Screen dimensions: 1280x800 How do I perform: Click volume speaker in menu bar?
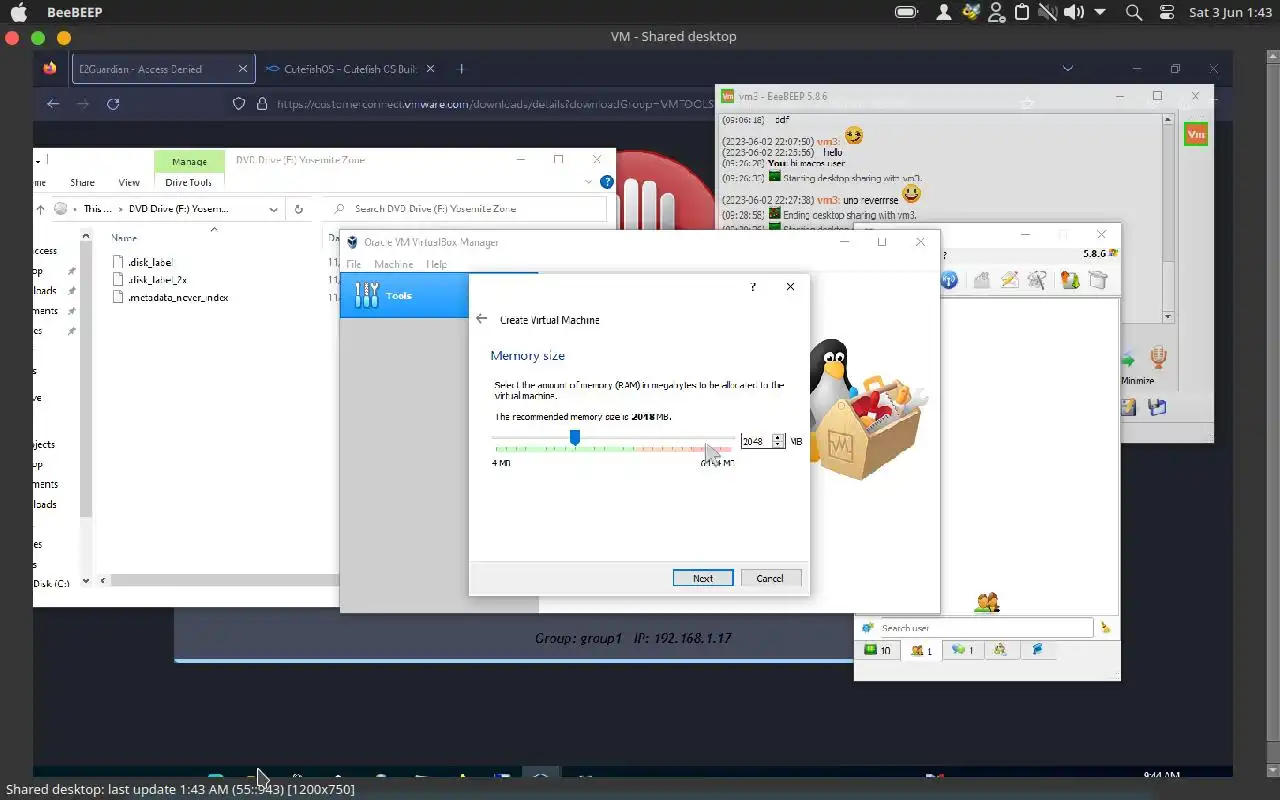coord(1073,12)
